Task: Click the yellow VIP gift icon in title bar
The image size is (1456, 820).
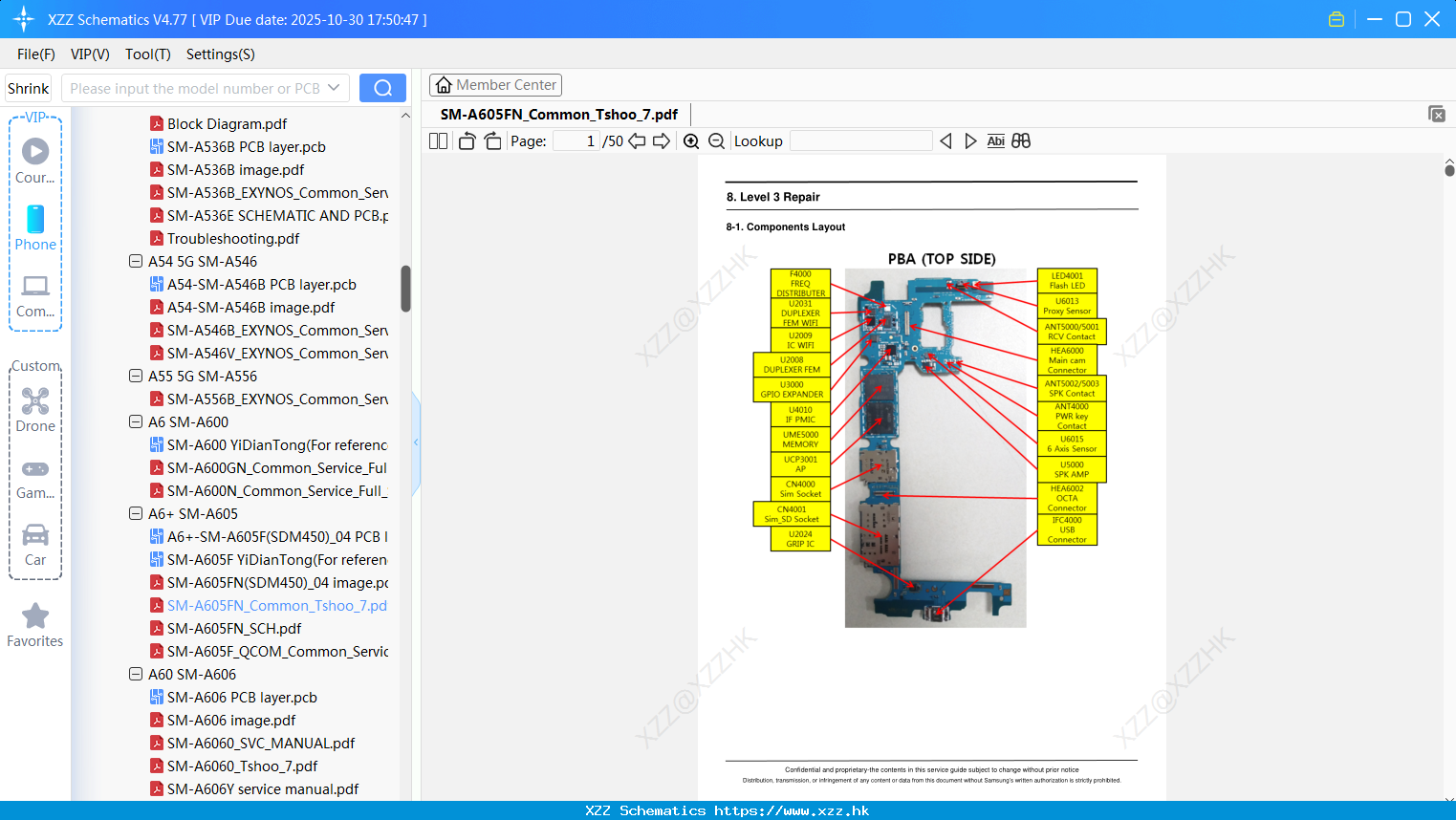Action: 1336,19
